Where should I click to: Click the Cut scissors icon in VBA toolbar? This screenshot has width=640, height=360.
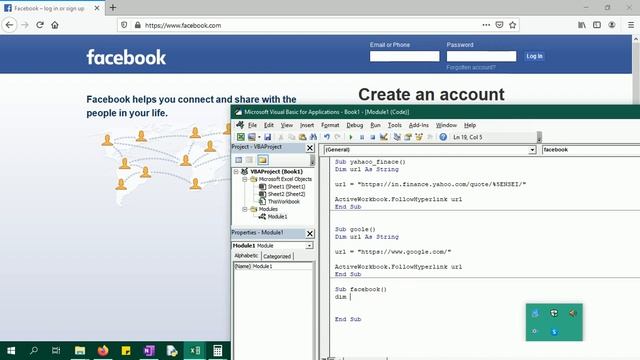click(281, 137)
